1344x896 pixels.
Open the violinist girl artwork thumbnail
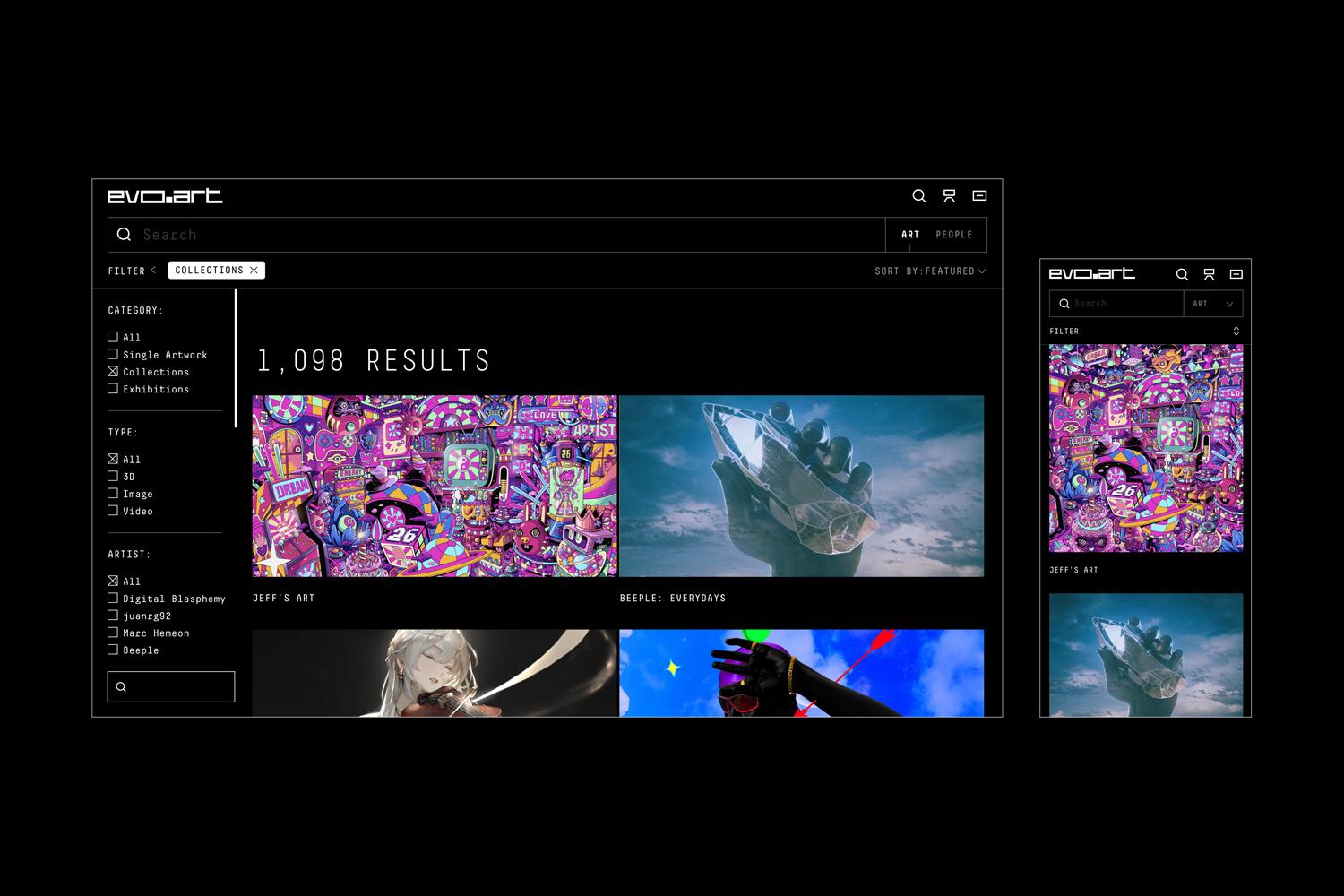[435, 673]
